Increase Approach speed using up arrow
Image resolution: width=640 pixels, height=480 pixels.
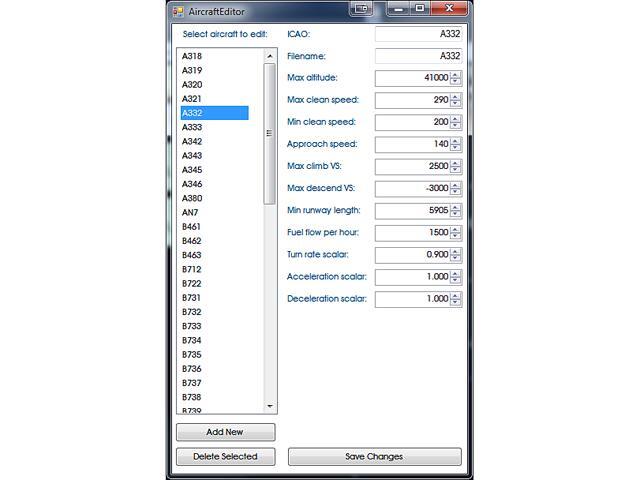456,140
